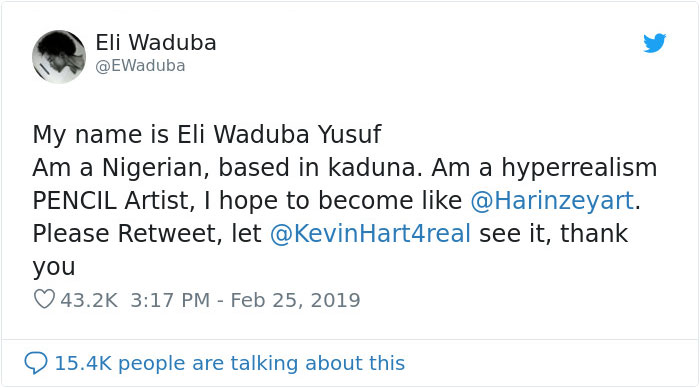The image size is (700, 388).
Task: Click the 43.2K likes count
Action: (89, 300)
